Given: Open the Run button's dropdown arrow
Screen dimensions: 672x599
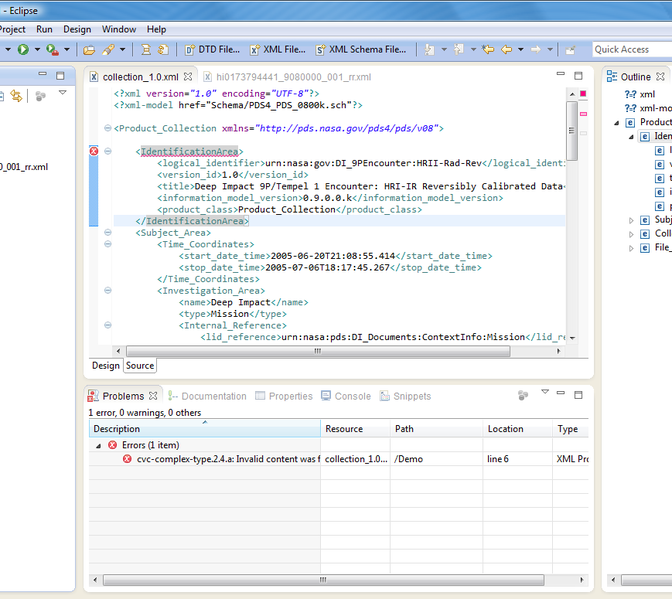Looking at the screenshot, I should (x=37, y=50).
